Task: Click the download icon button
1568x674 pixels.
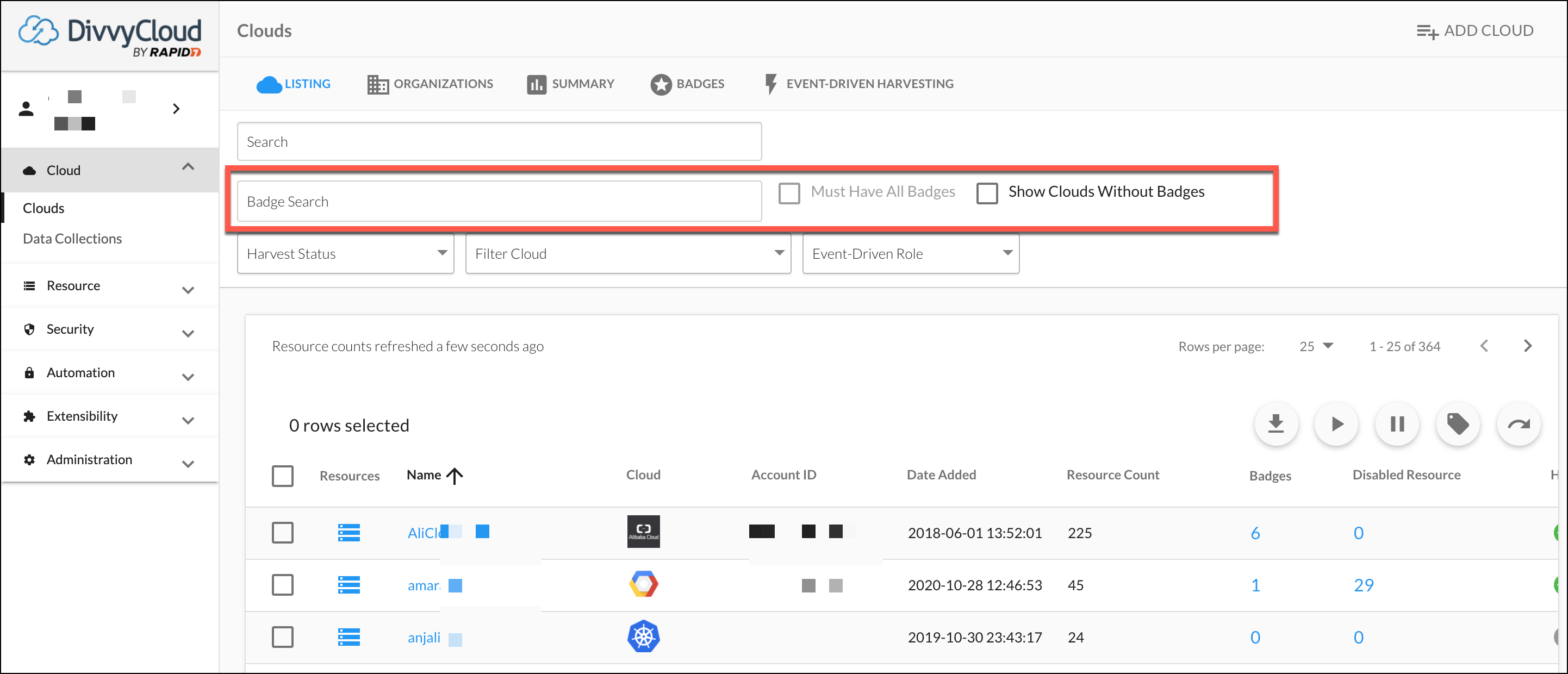Action: 1276,424
